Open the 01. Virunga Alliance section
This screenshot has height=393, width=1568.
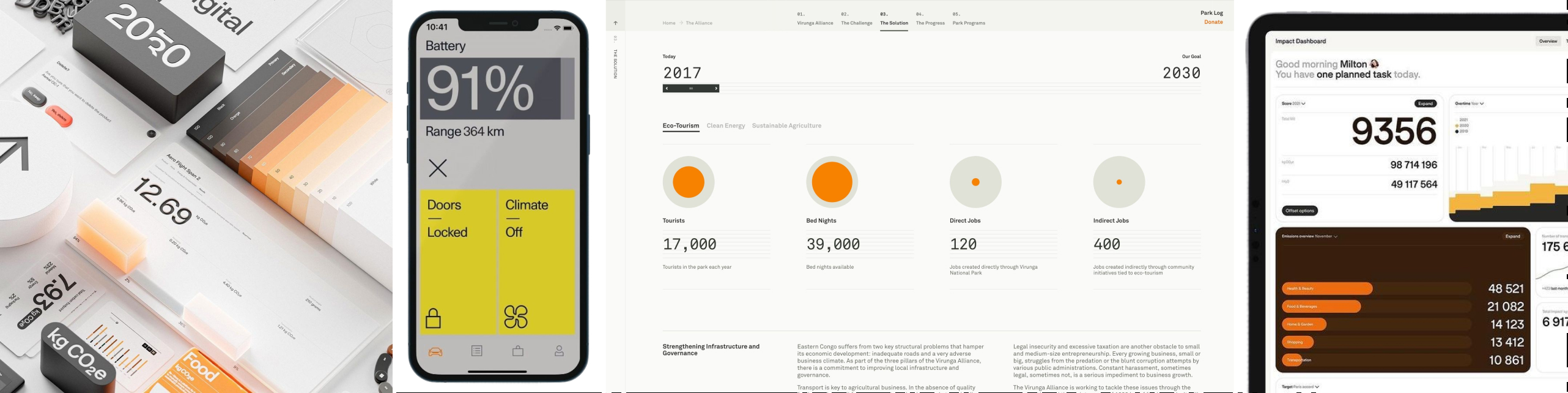click(x=815, y=19)
